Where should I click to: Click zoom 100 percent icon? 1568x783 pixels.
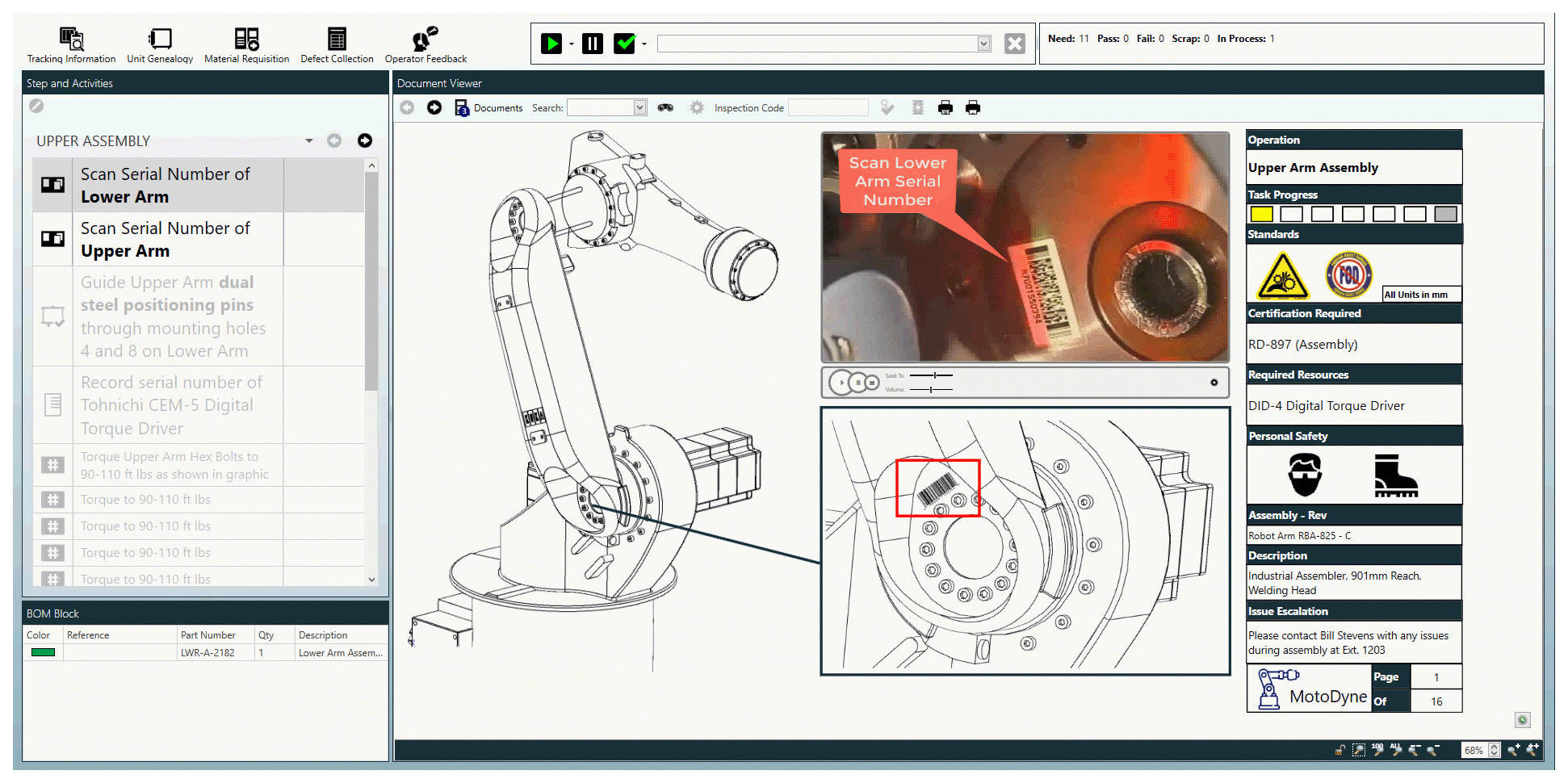(1377, 750)
